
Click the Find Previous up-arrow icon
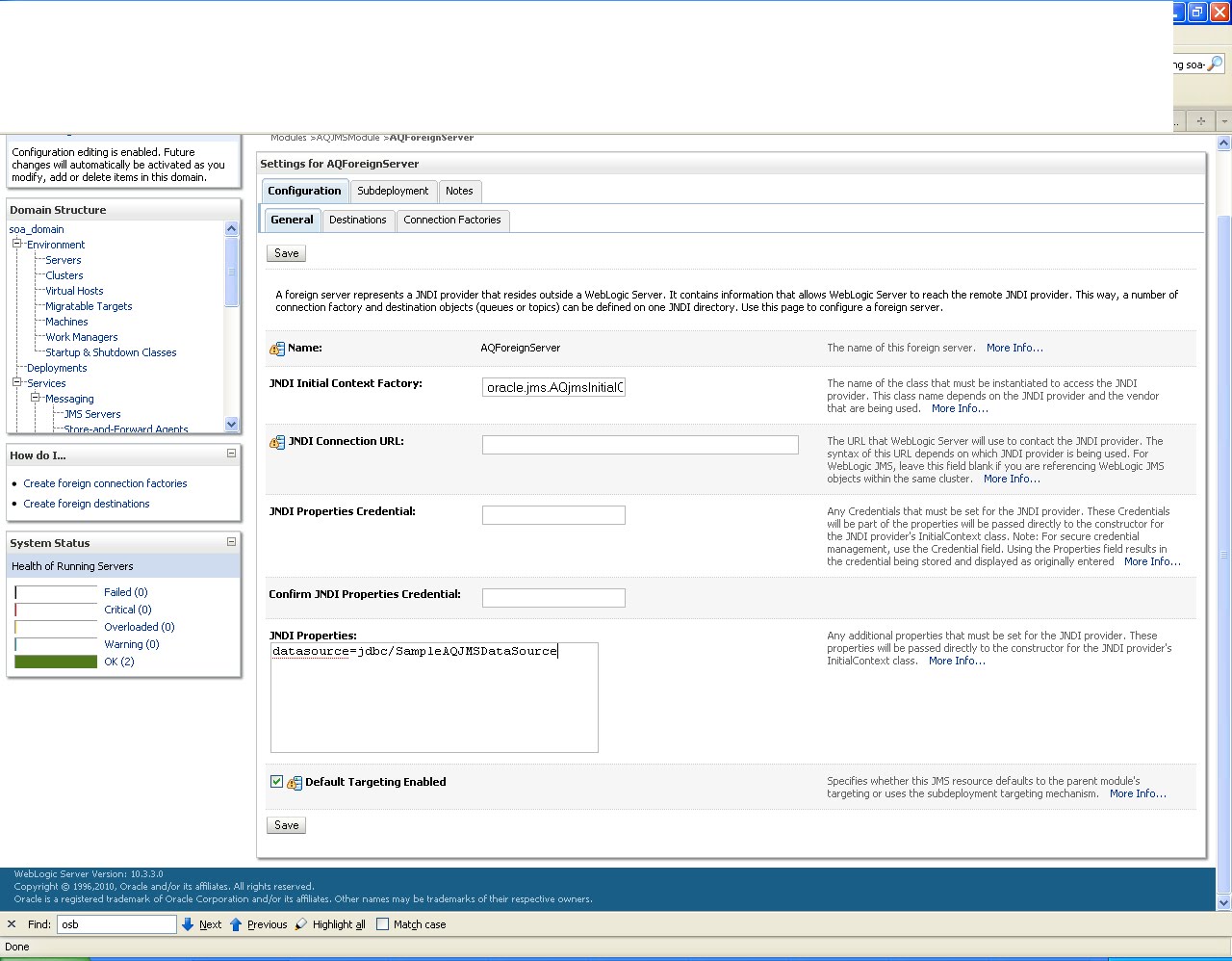click(236, 924)
